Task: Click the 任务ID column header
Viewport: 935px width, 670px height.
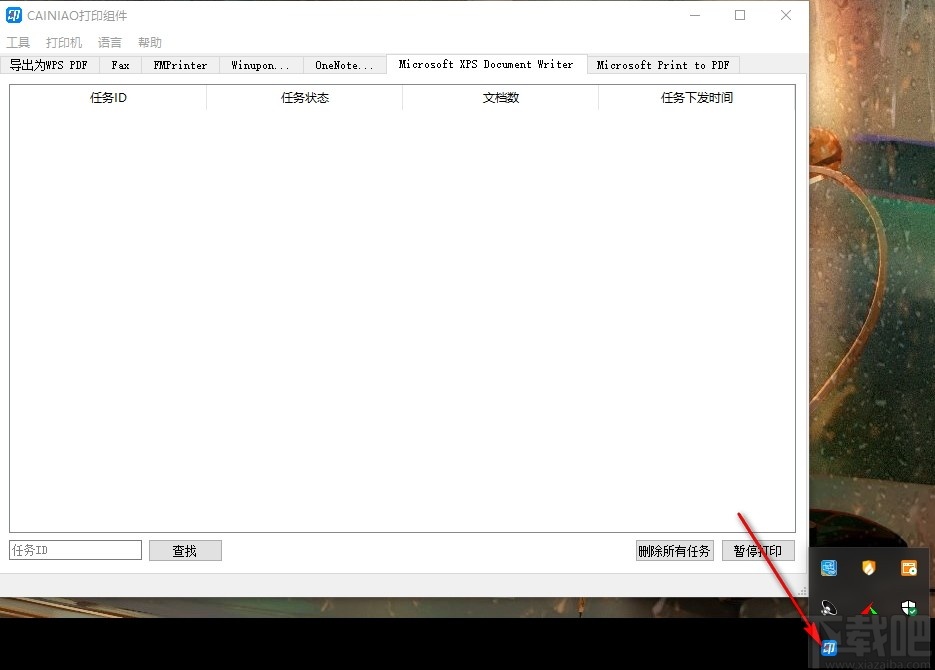Action: click(x=108, y=98)
